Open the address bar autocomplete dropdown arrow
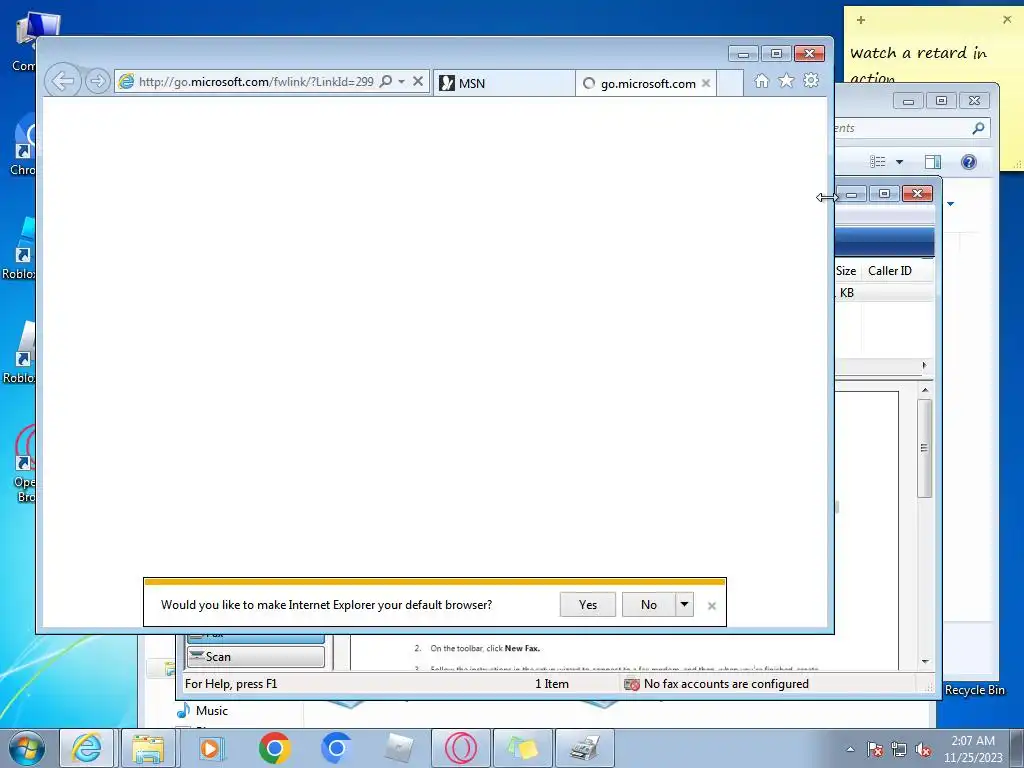 402,82
